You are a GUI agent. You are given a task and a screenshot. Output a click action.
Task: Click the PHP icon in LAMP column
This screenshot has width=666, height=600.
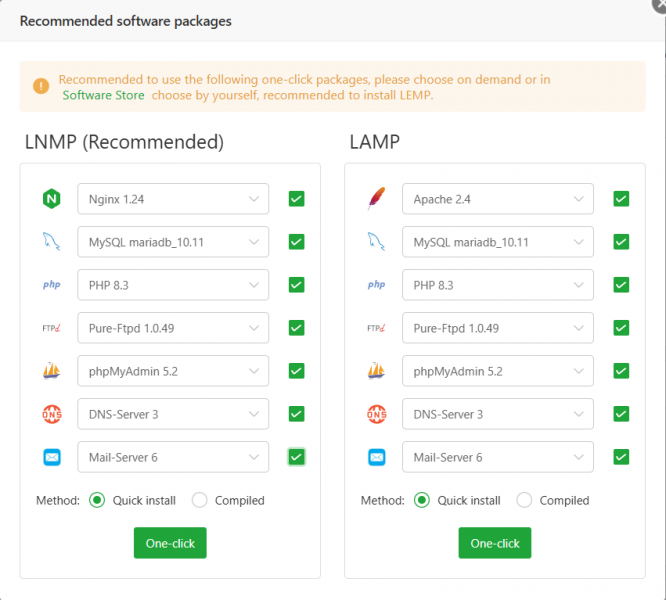coord(377,285)
